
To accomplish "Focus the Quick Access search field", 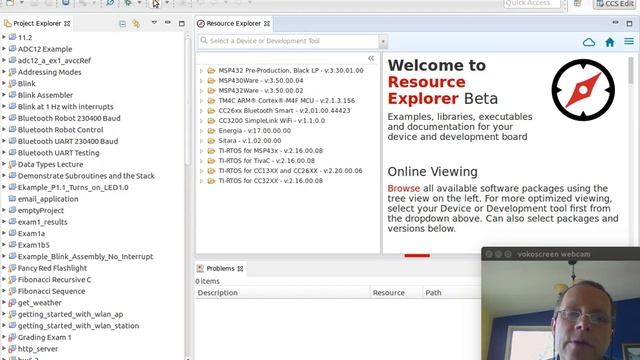I will coord(533,4).
